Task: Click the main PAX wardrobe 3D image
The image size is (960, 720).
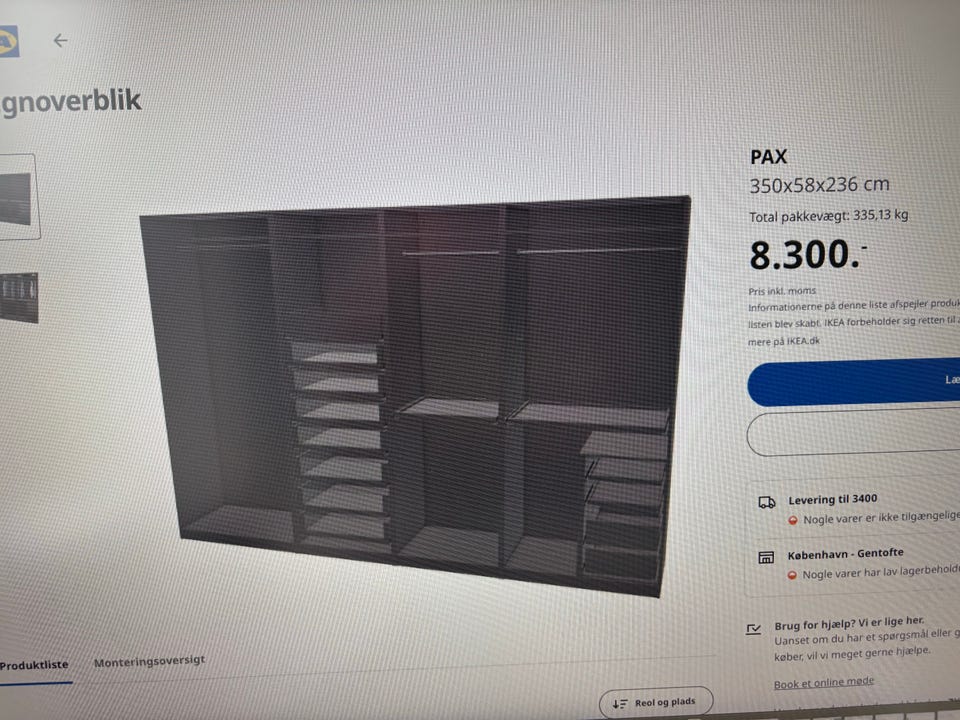Action: 416,395
